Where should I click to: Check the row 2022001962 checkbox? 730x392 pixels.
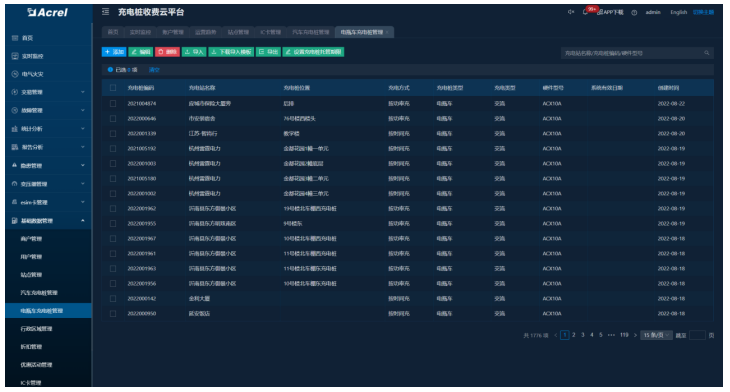(113, 209)
